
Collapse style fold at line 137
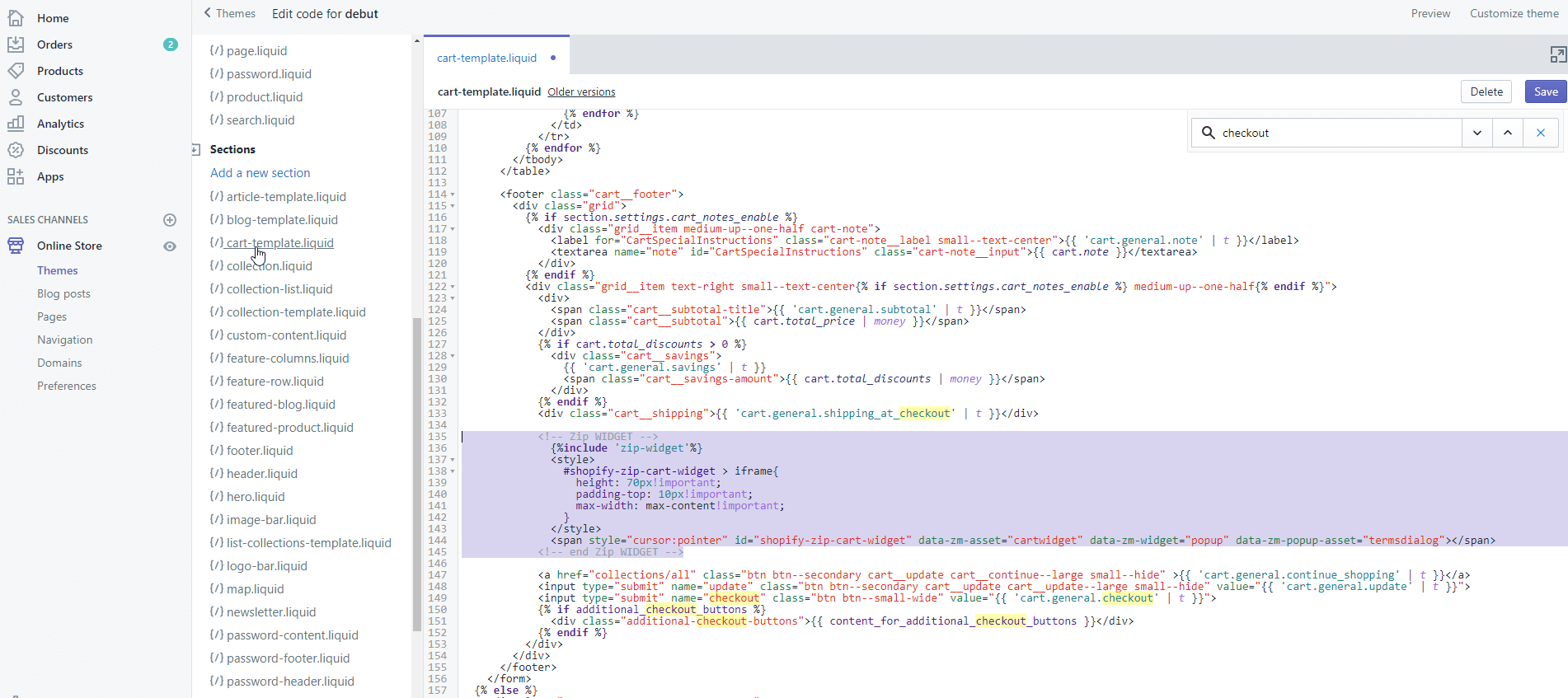coord(453,460)
